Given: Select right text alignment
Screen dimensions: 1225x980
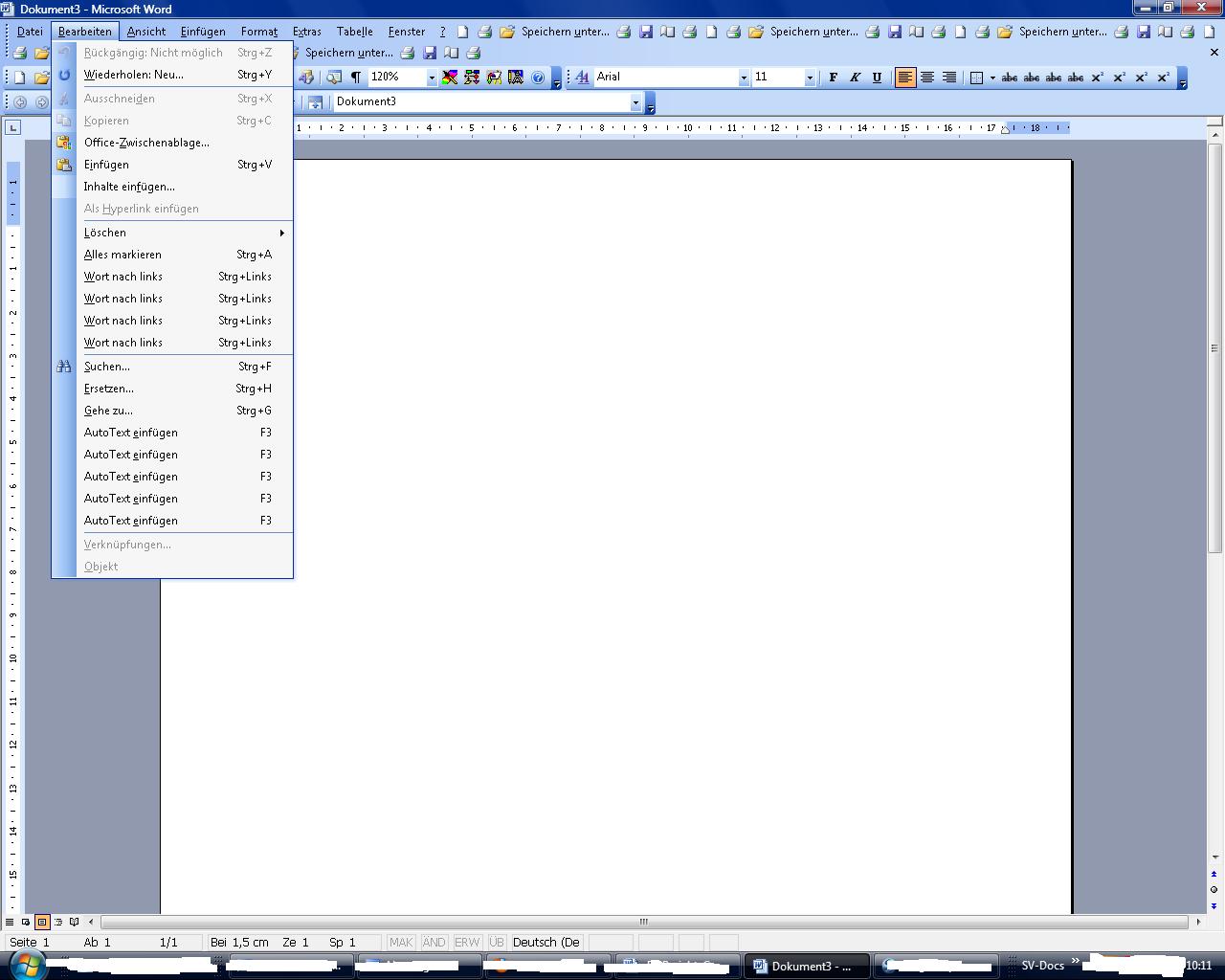Looking at the screenshot, I should 949,77.
